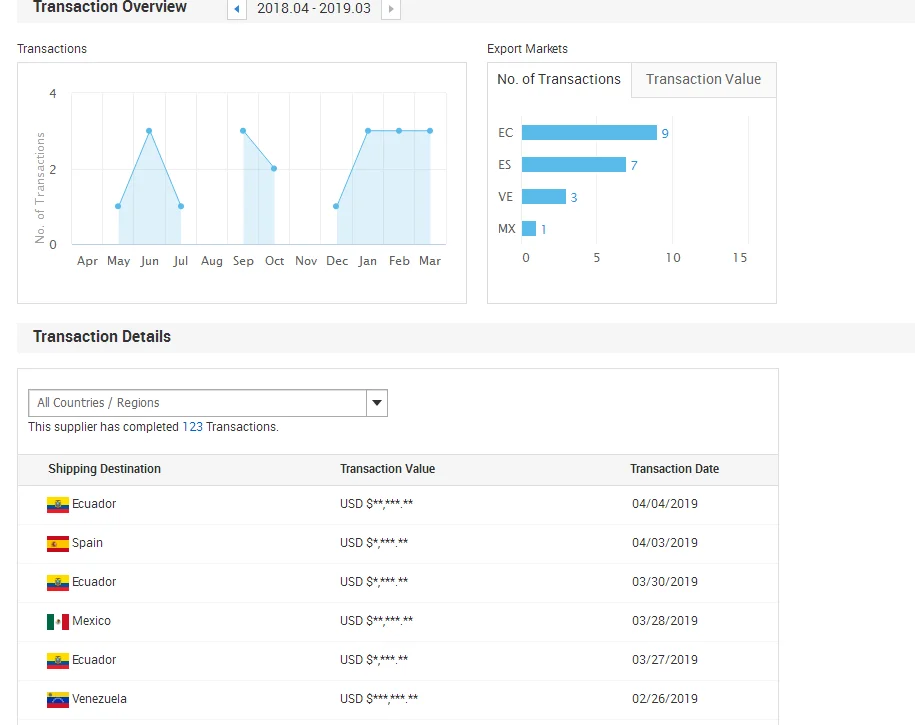Click the Ecuador flag in the first row
Image resolution: width=915 pixels, height=725 pixels.
coord(58,505)
